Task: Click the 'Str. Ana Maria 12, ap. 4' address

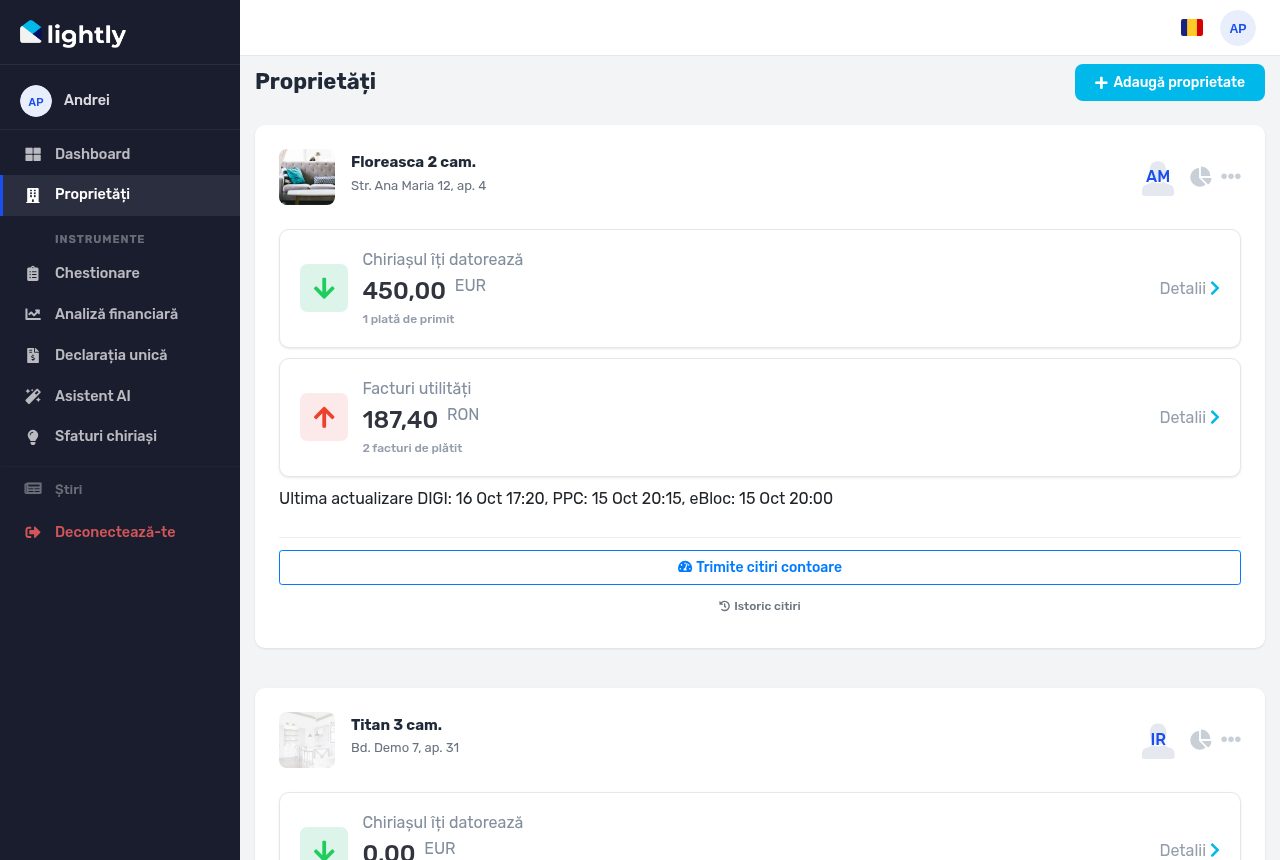Action: [x=418, y=186]
